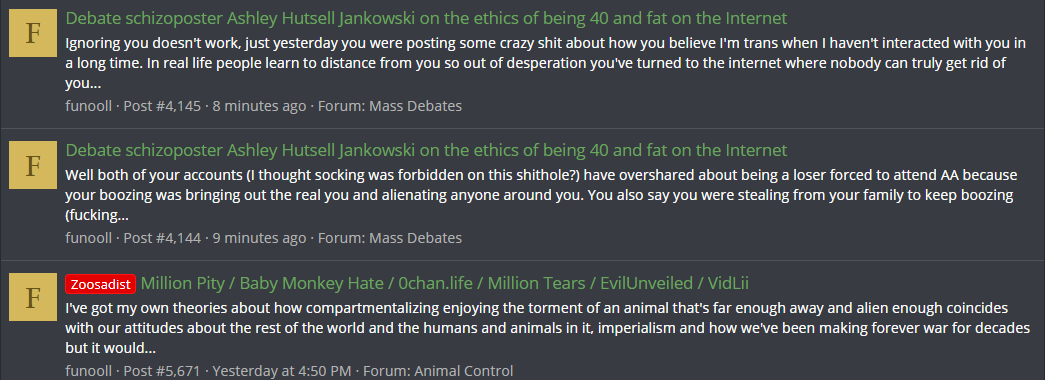Open the Million Pity / Baby Monkey Hate thread
Viewport: 1045px width, 380px height.
click(445, 283)
